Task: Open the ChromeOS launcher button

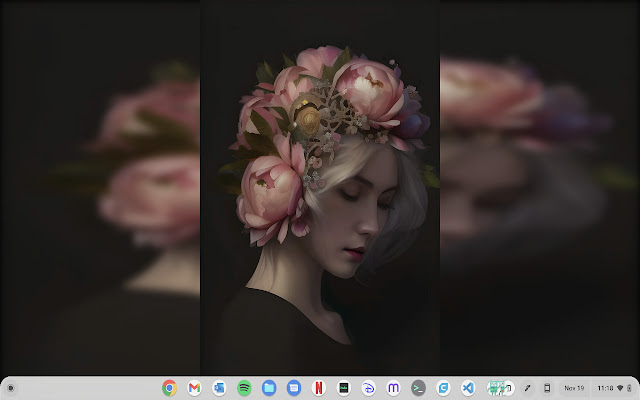Action: point(10,388)
